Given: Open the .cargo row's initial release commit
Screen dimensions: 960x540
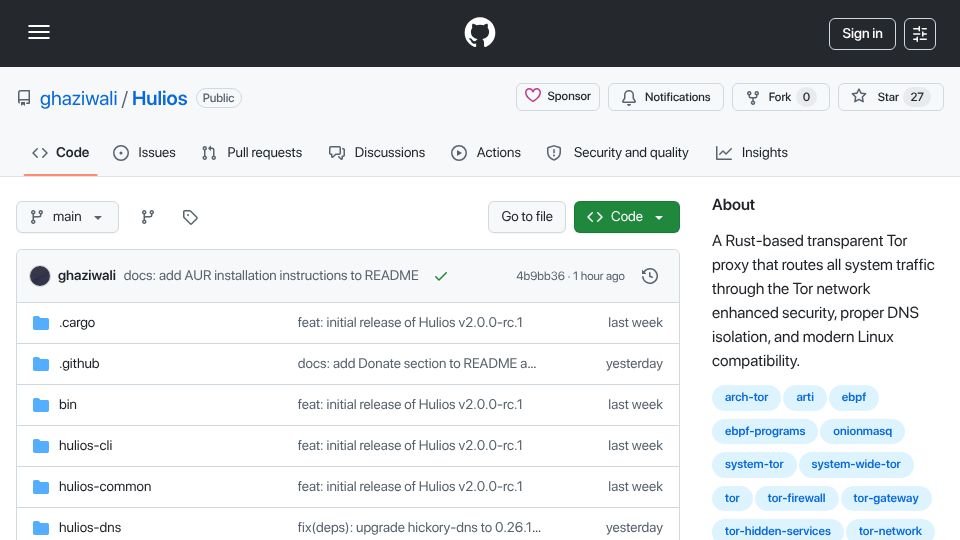Looking at the screenshot, I should (410, 323).
